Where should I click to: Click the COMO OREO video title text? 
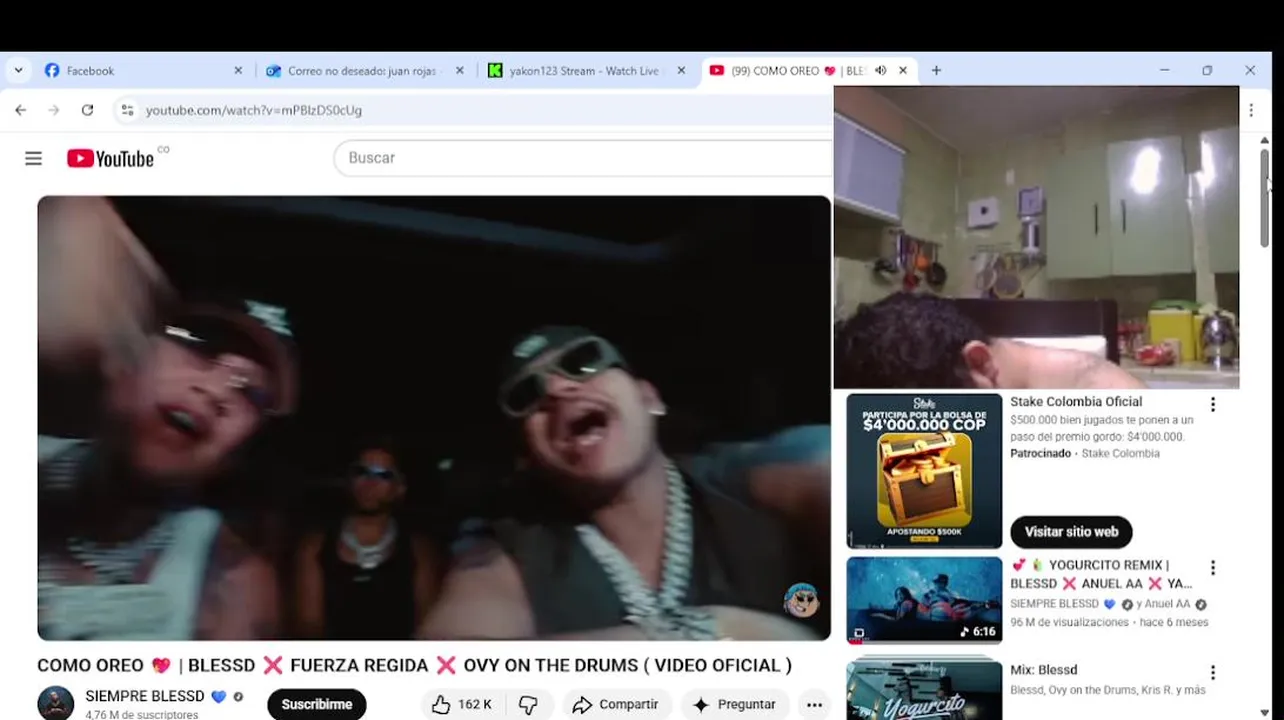414,665
